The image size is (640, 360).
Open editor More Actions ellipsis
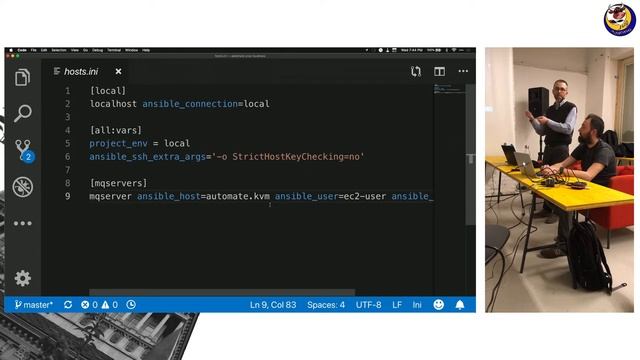(463, 71)
